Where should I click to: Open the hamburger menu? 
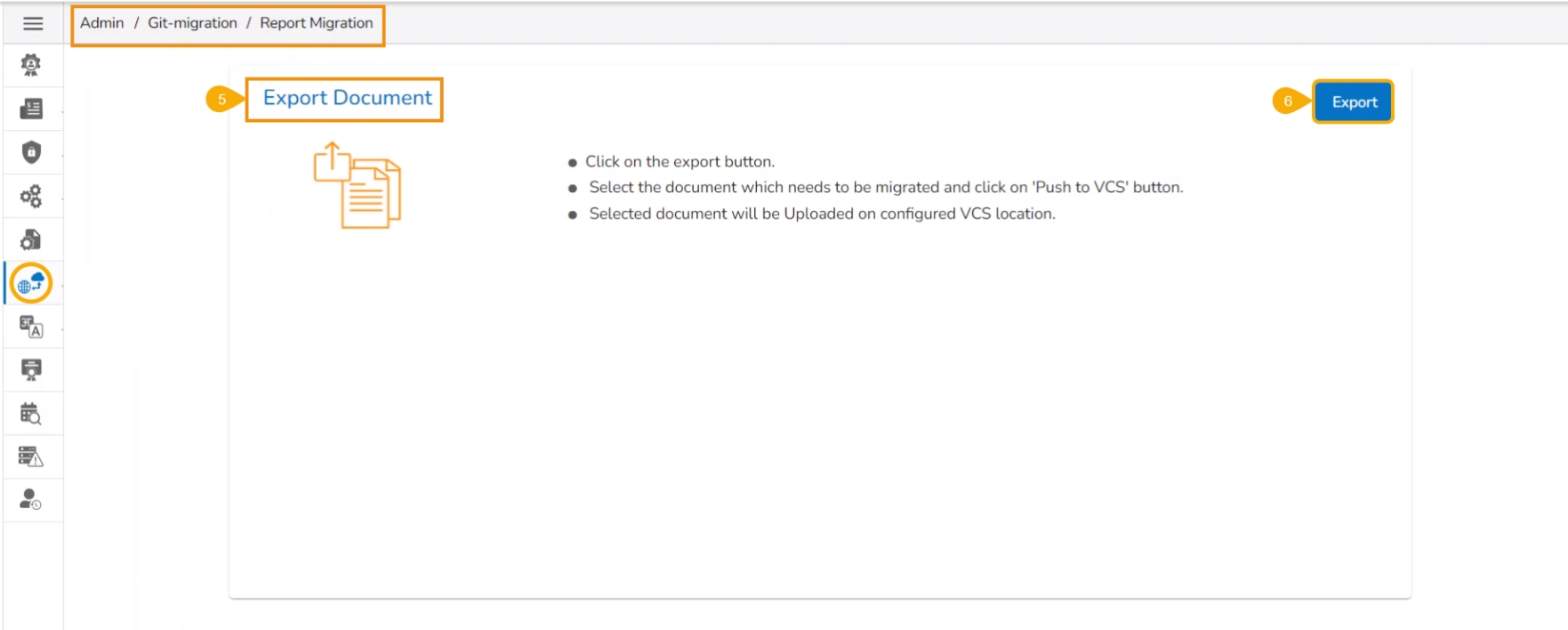(x=33, y=23)
